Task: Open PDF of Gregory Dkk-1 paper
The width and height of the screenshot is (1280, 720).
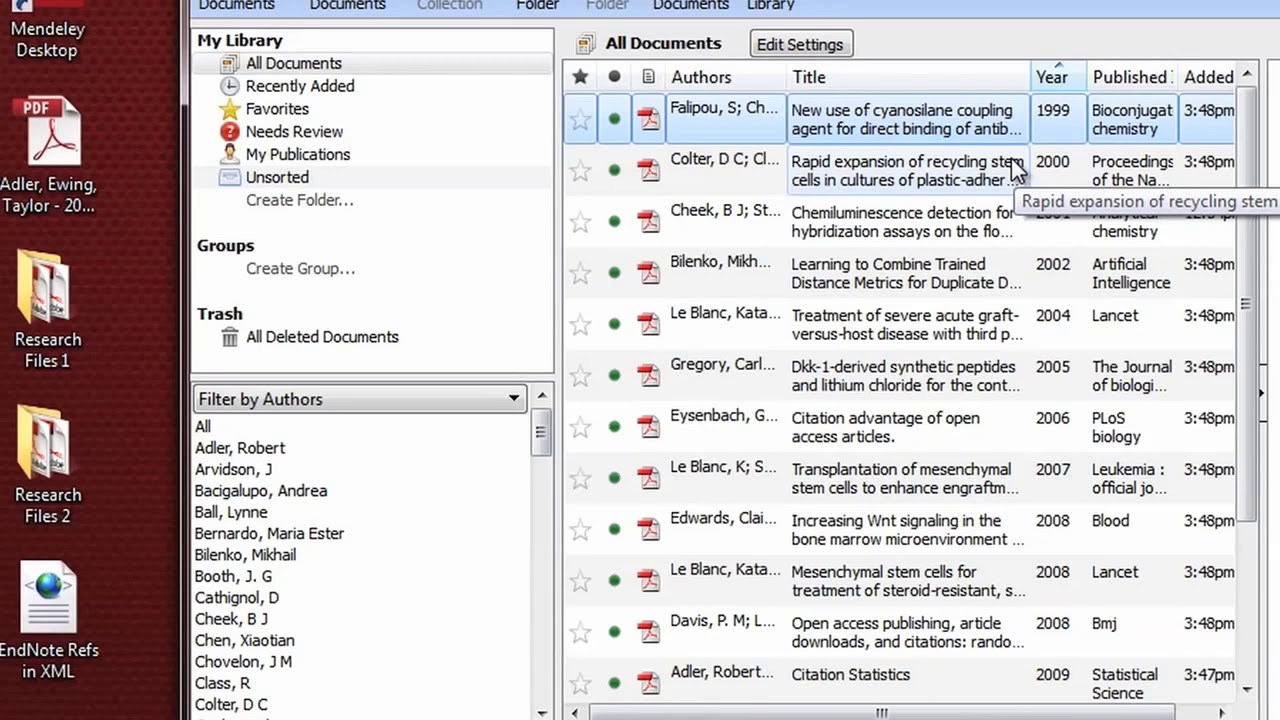Action: click(649, 375)
